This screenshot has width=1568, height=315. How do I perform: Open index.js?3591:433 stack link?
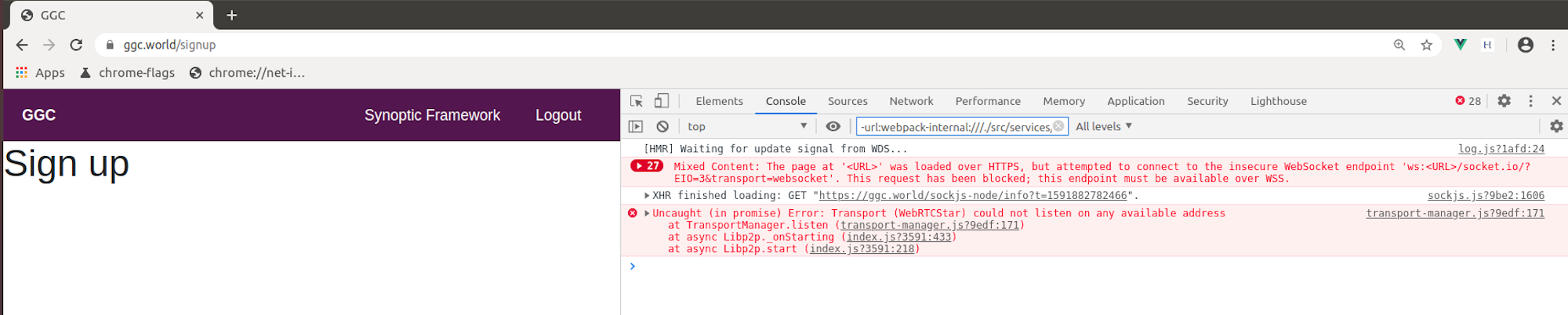[899, 237]
